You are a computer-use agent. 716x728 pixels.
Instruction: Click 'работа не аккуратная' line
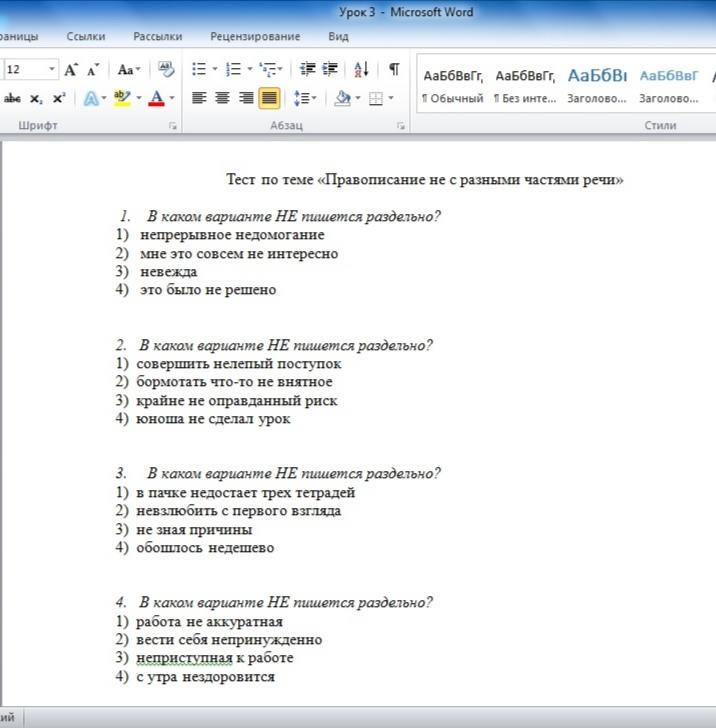[x=209, y=622]
